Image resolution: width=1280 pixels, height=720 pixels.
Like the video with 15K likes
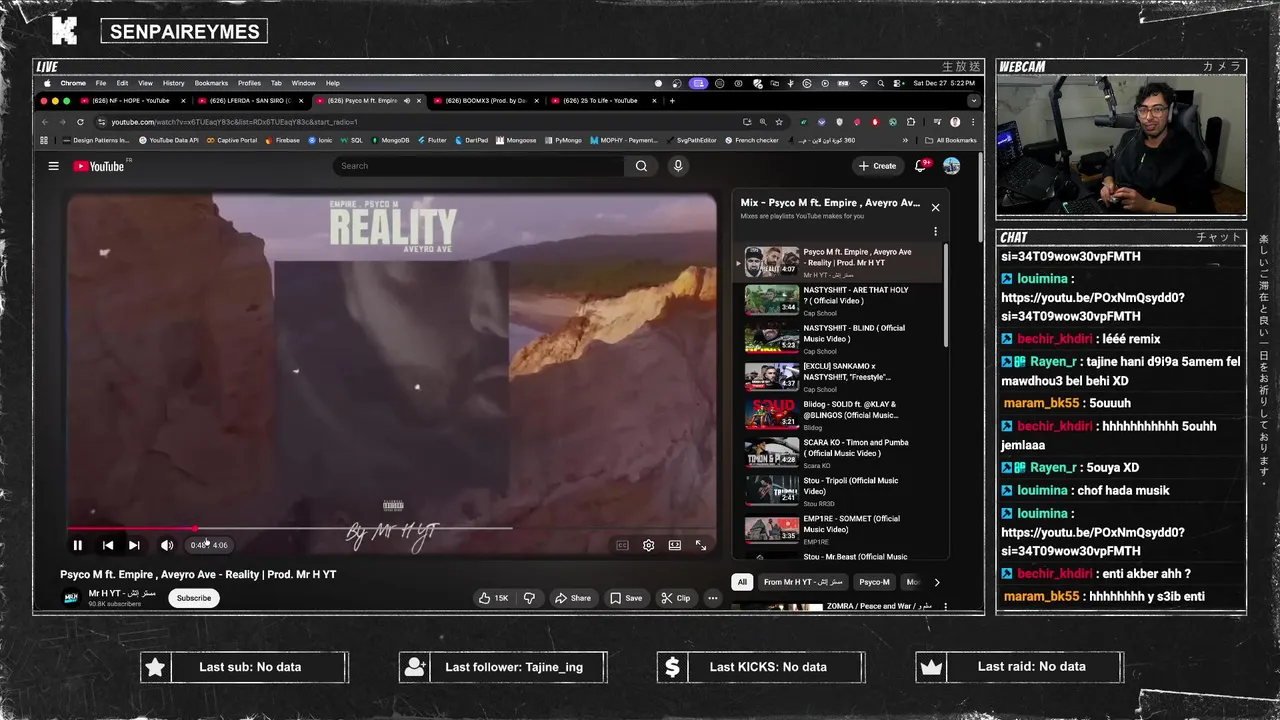coord(493,598)
